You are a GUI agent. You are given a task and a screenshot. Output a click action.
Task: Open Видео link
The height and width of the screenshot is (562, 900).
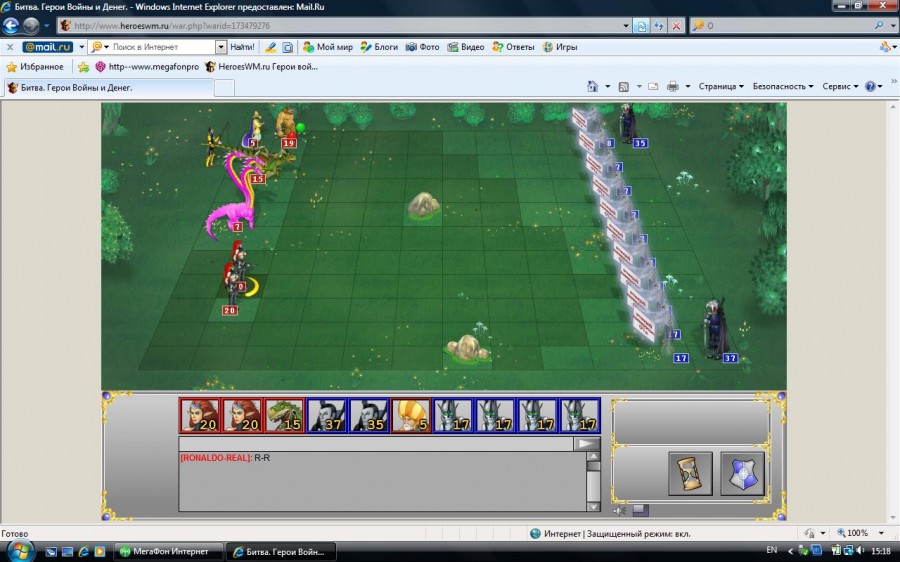(x=466, y=47)
